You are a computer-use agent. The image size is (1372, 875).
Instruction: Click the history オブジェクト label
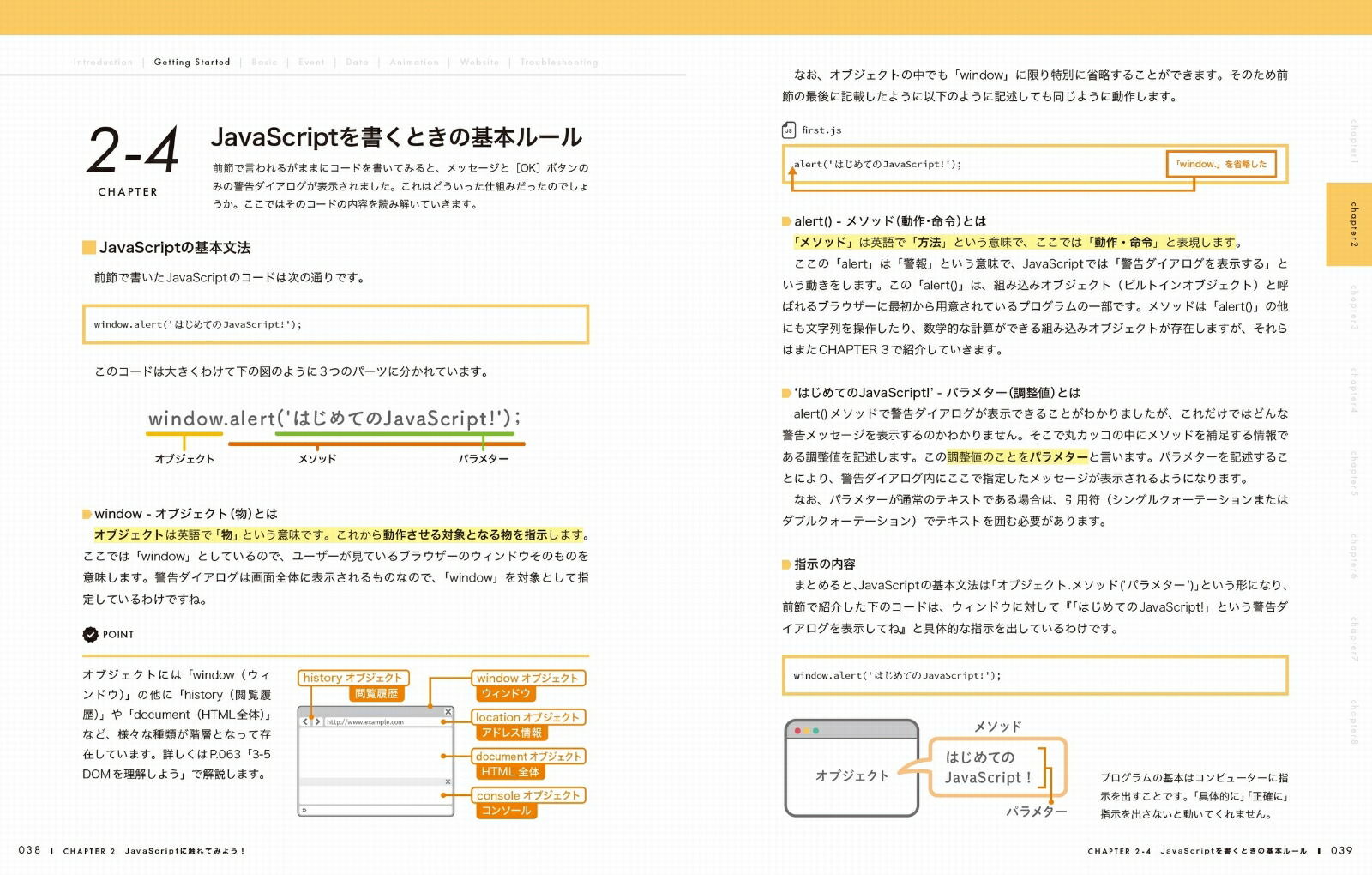[x=354, y=678]
